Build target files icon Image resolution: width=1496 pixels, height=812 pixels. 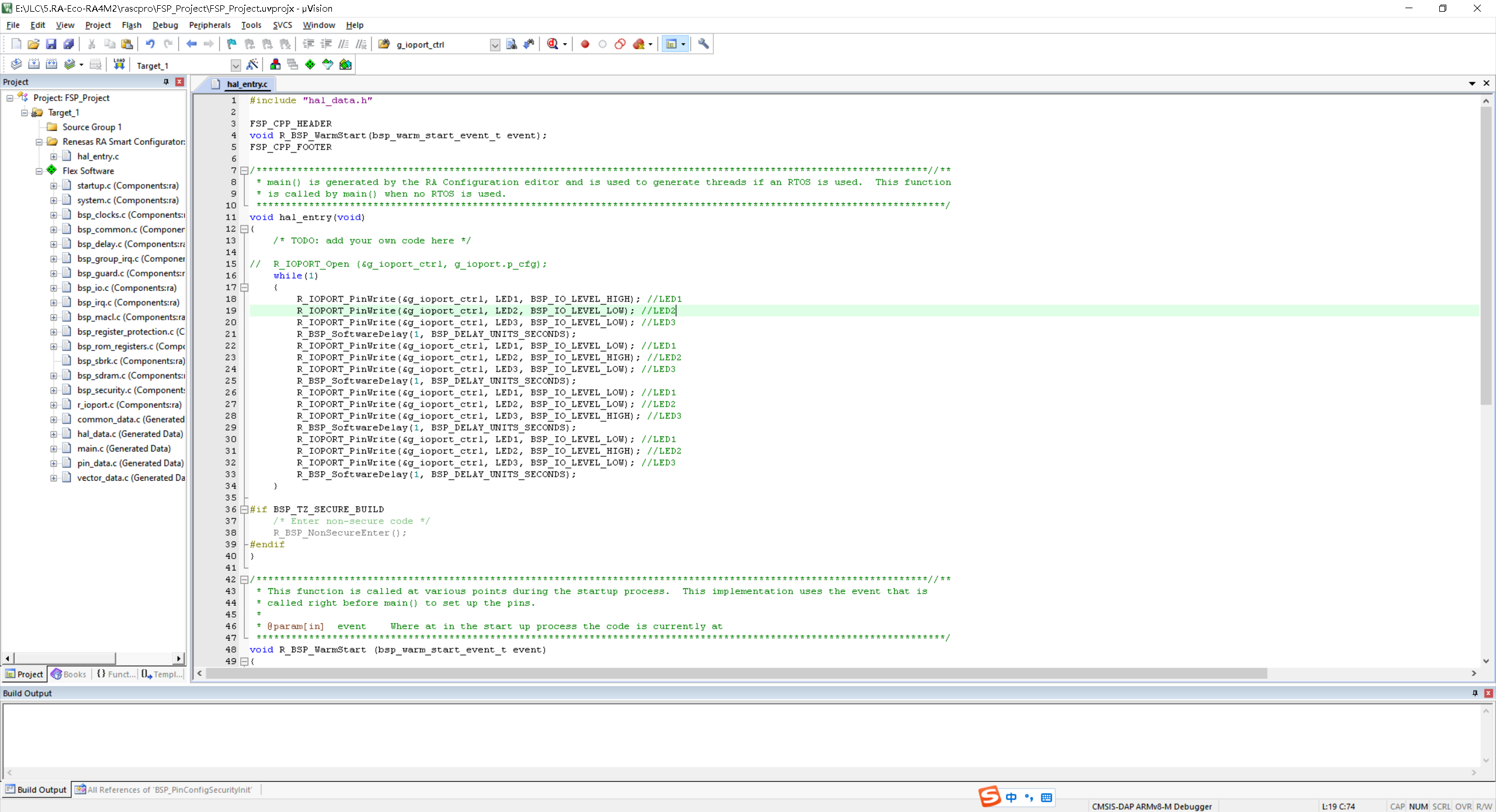[34, 64]
